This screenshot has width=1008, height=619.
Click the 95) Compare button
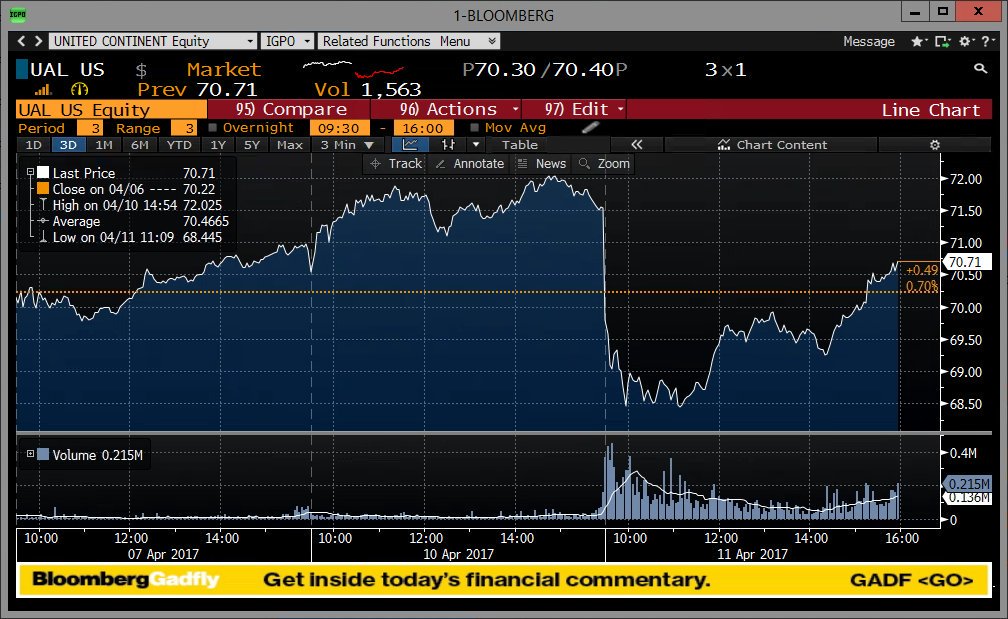coord(291,109)
